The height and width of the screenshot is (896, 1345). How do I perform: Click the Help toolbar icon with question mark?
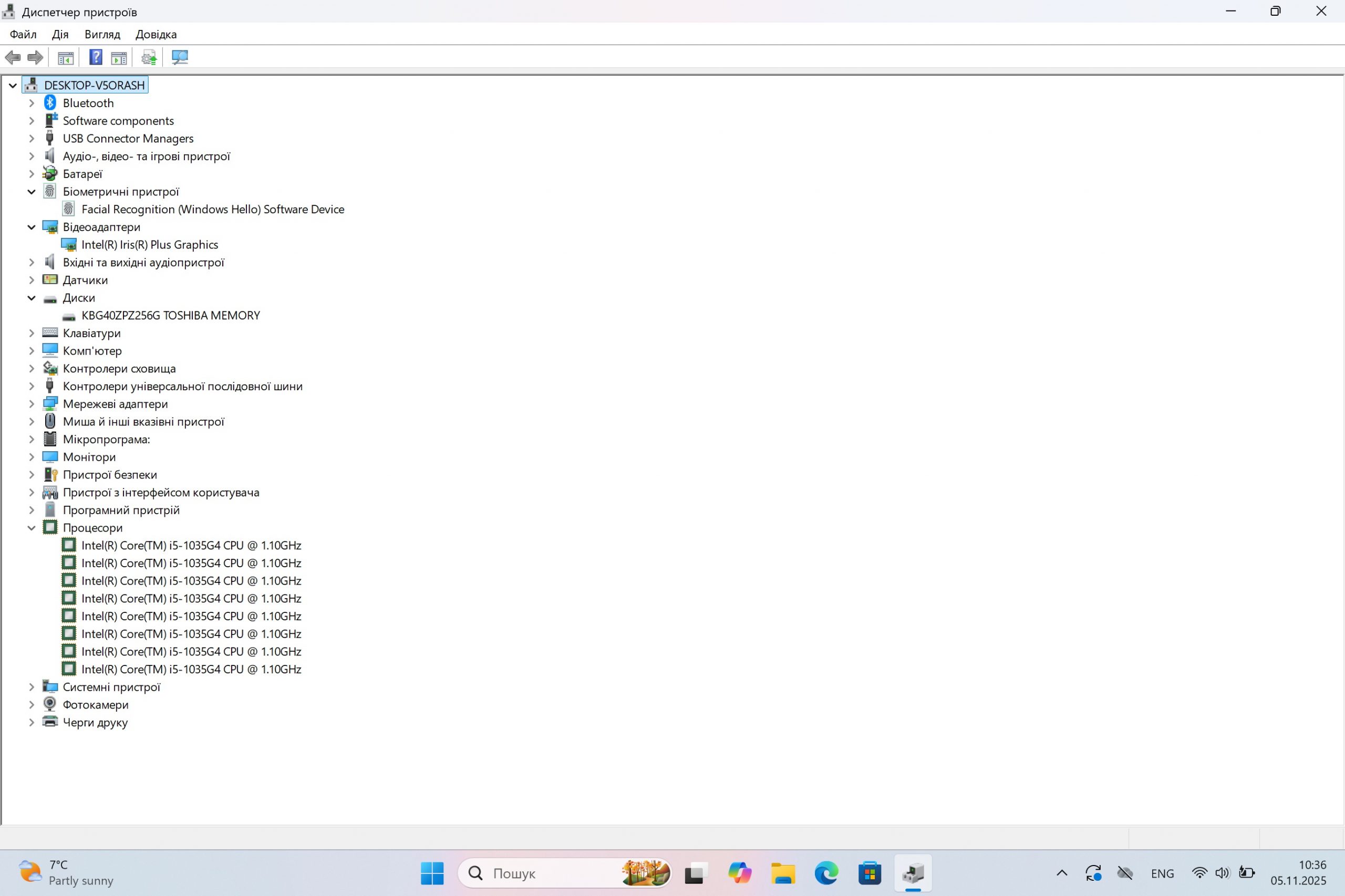click(x=96, y=57)
